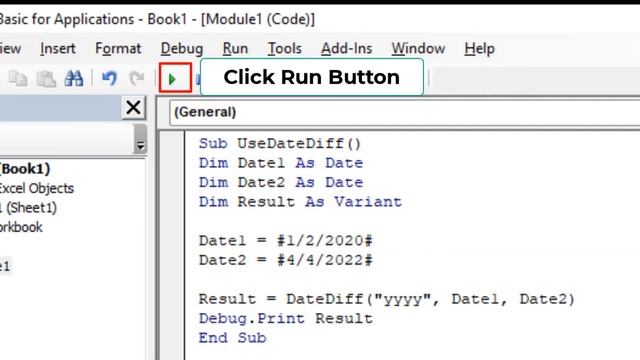The width and height of the screenshot is (640, 360).
Task: Click the 'Dim Date1 As Date' line
Action: (281, 163)
